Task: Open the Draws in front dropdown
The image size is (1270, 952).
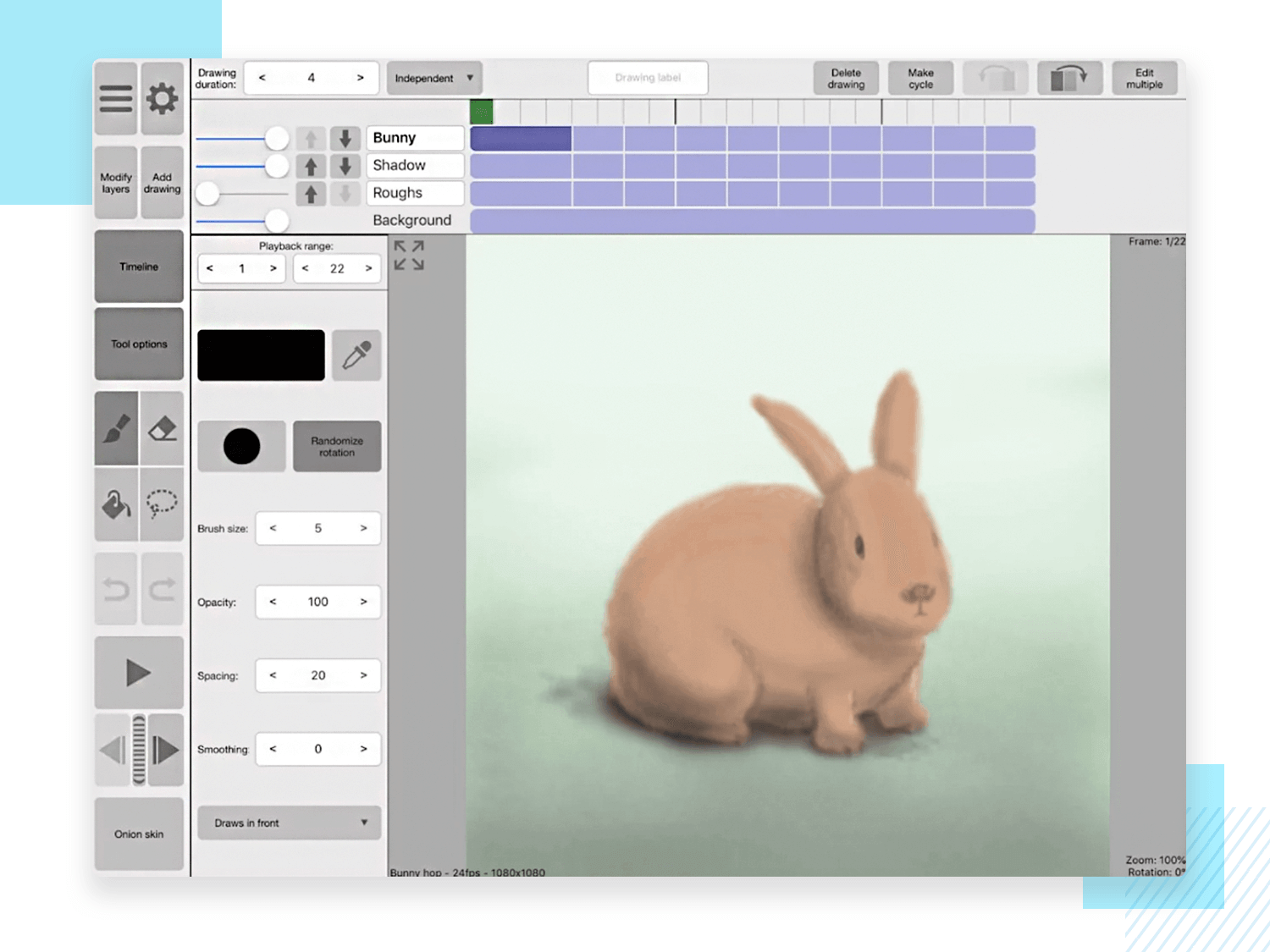Action: 289,823
